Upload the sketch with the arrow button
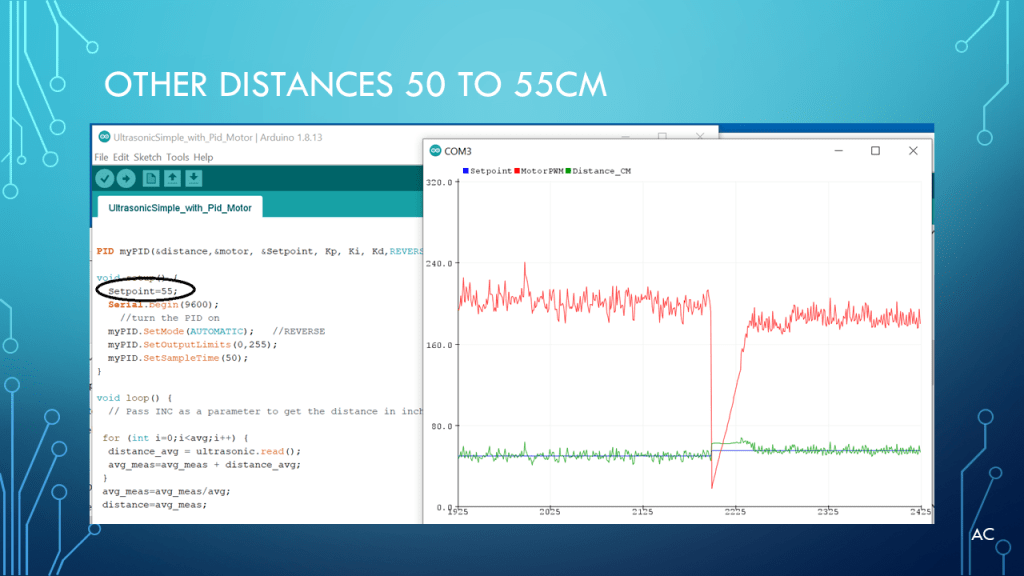 [126, 178]
